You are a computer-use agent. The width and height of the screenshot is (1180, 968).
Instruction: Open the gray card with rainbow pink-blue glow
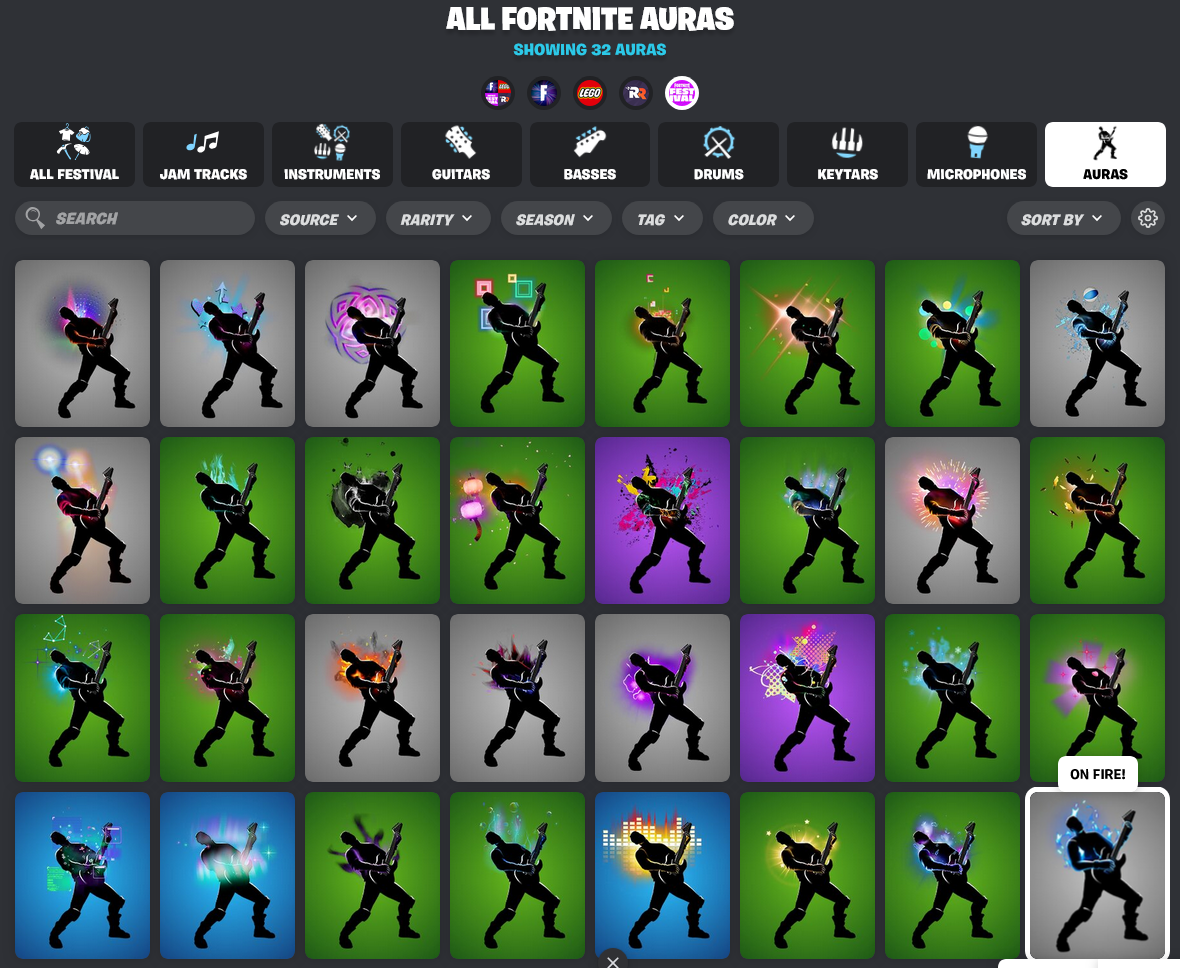click(83, 343)
